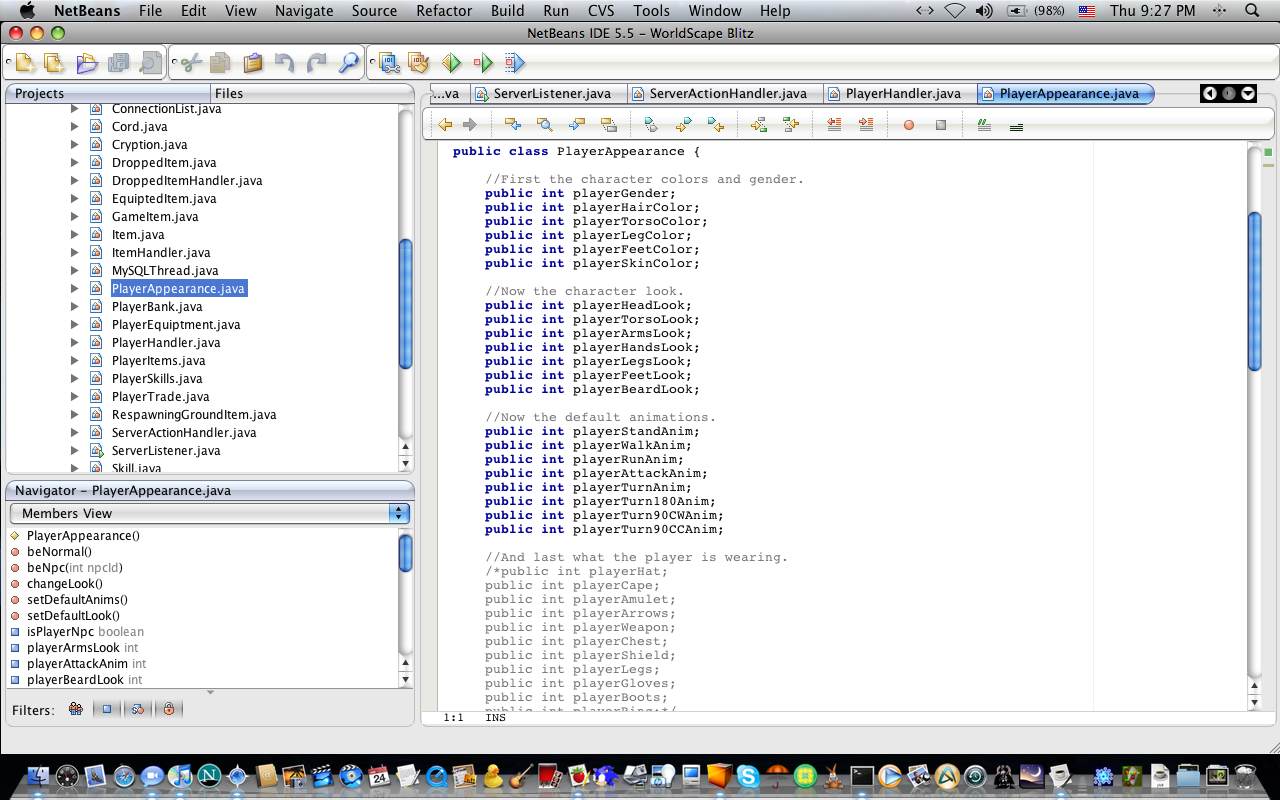Open the CVS menu
The width and height of the screenshot is (1280, 800).
click(602, 11)
